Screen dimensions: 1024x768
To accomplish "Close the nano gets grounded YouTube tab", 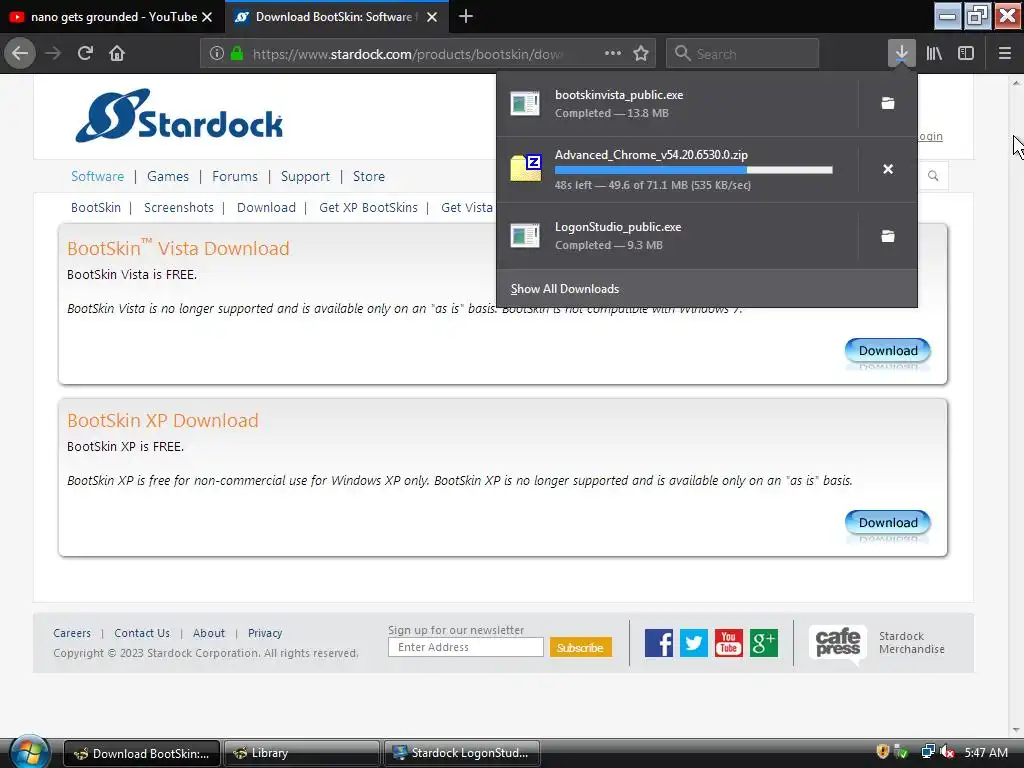I will [x=207, y=17].
